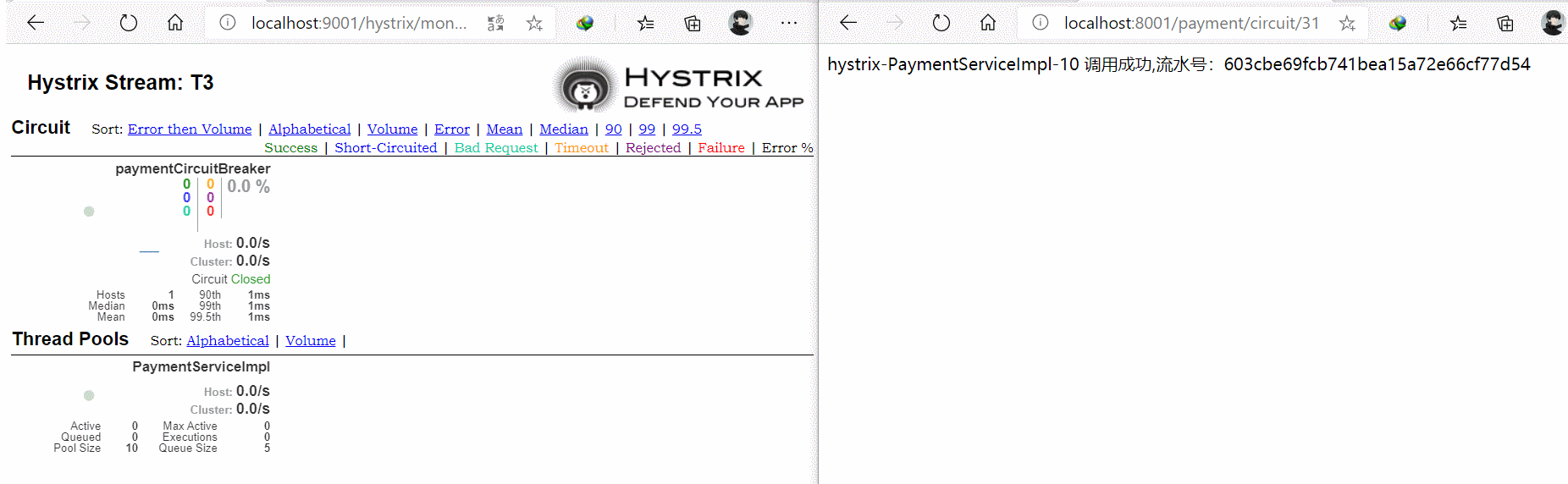Click the PaymentServiceImpl thread pool name
Viewport: 1568px width, 484px height.
tap(202, 366)
